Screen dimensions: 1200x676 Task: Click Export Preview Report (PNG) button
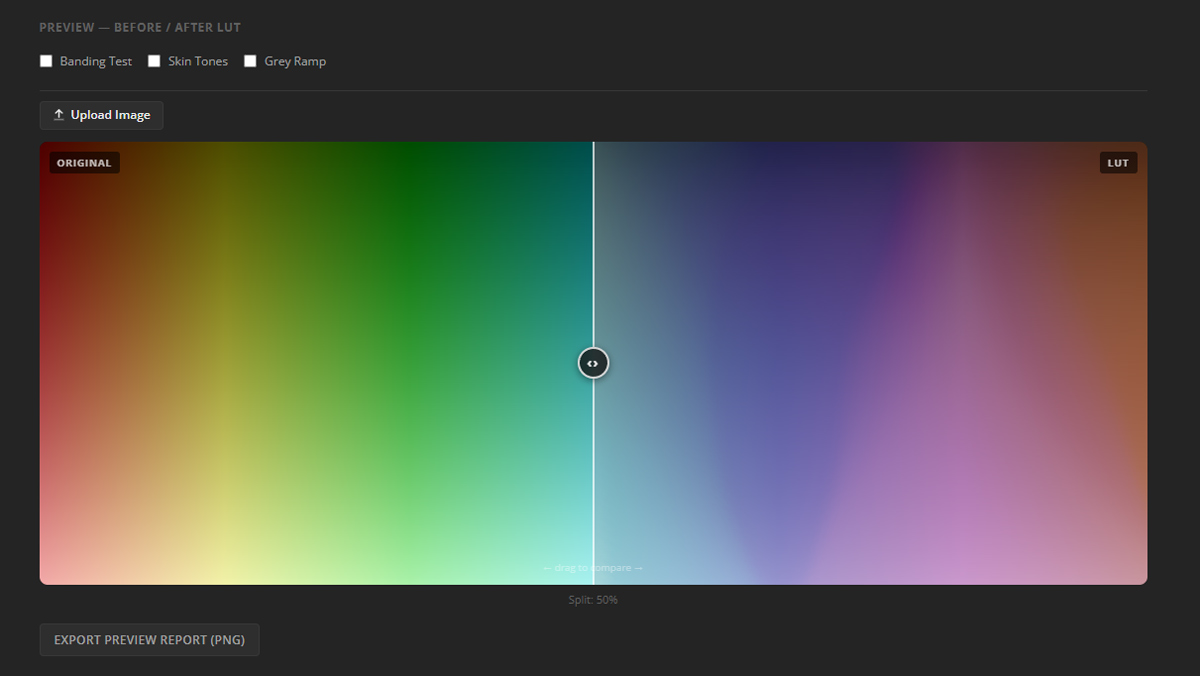[149, 640]
